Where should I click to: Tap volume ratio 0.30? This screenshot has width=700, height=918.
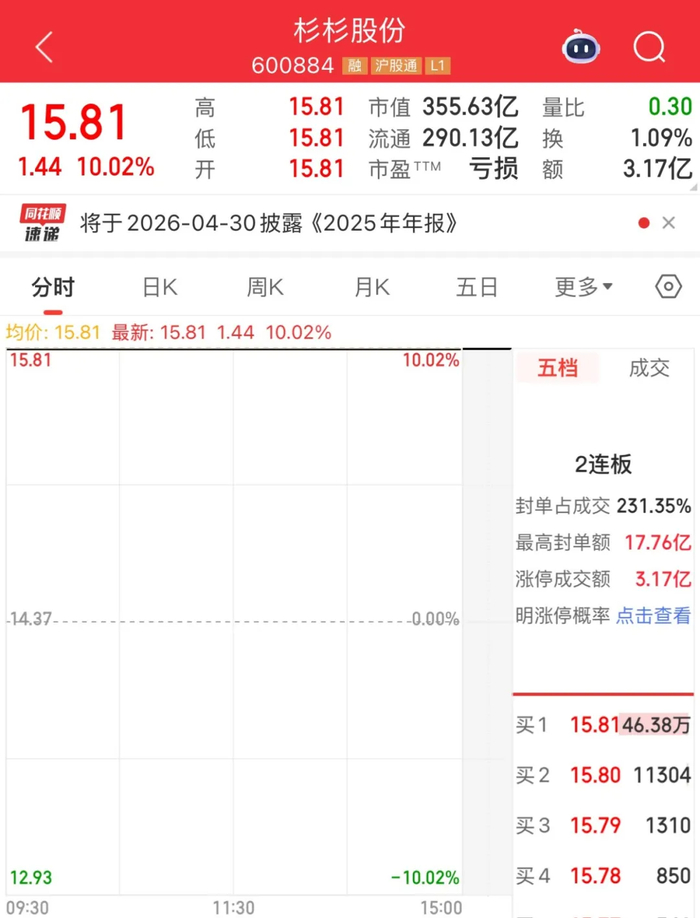tap(670, 107)
